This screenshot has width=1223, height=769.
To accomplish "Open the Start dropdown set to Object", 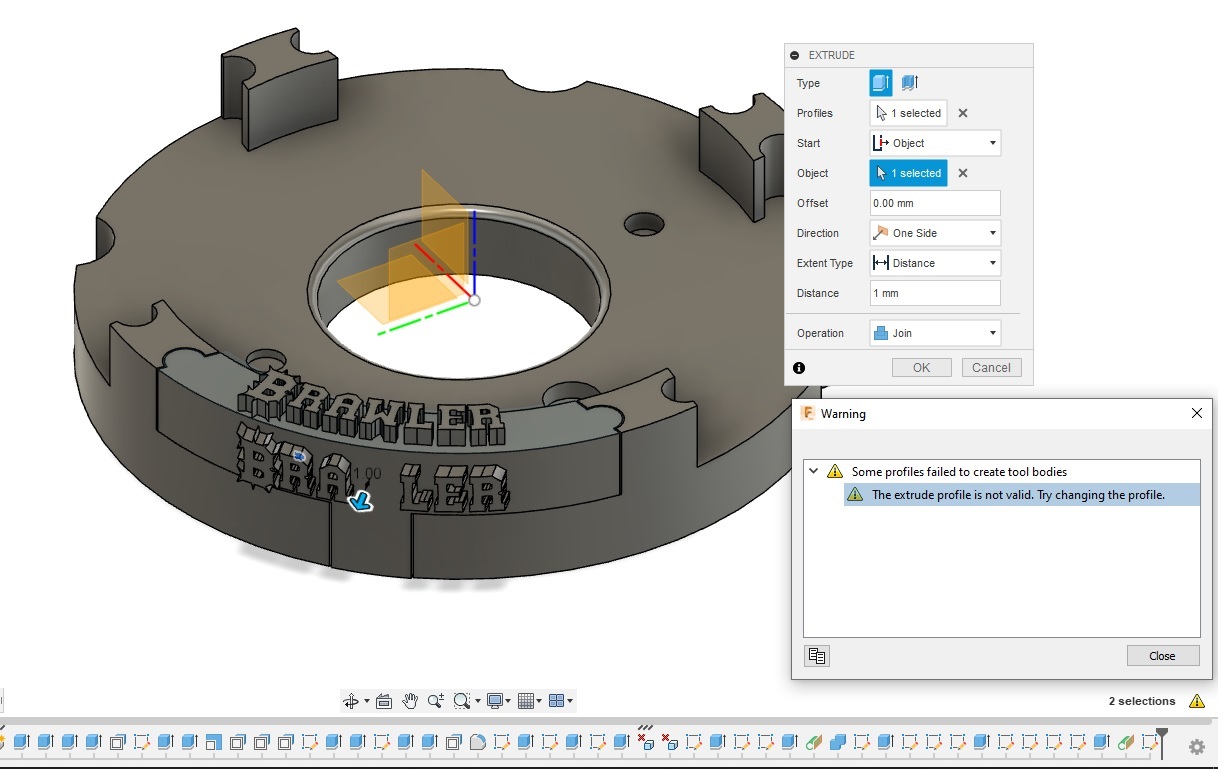I will [x=935, y=143].
